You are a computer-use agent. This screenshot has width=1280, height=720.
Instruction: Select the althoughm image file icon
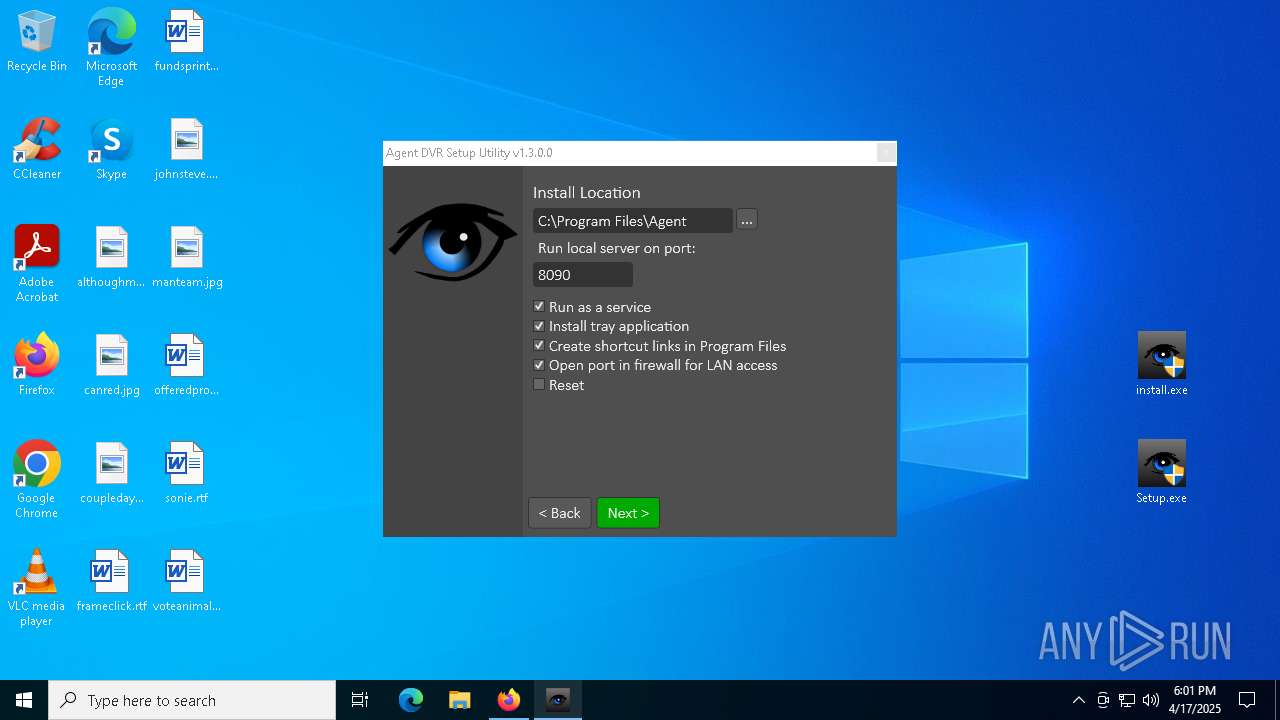(111, 258)
